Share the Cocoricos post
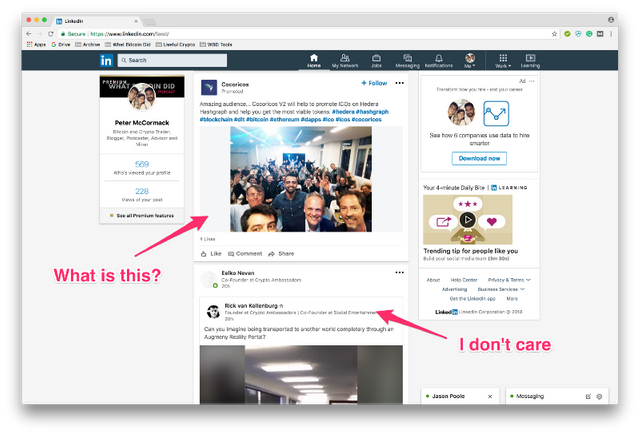Screen dimensions: 640x436 281,254
